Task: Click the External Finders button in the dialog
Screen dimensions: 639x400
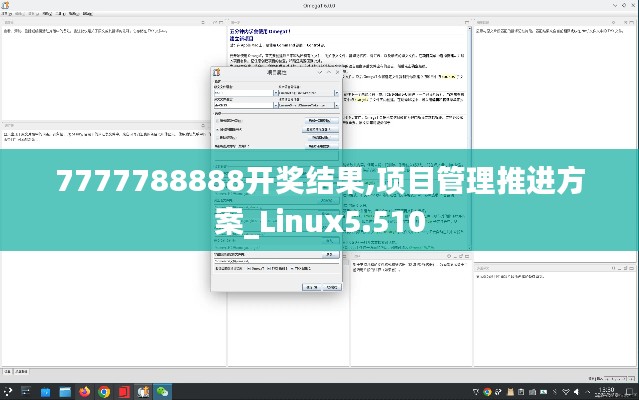Action: click(321, 146)
